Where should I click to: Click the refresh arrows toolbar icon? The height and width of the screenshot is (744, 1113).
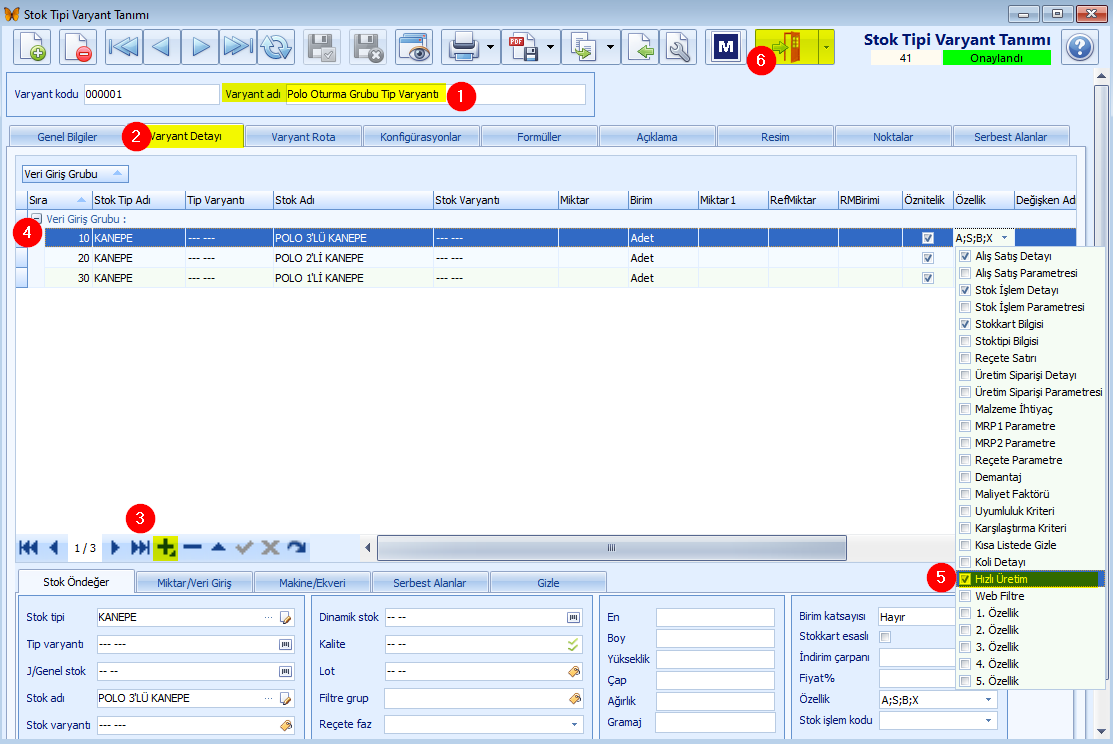276,48
